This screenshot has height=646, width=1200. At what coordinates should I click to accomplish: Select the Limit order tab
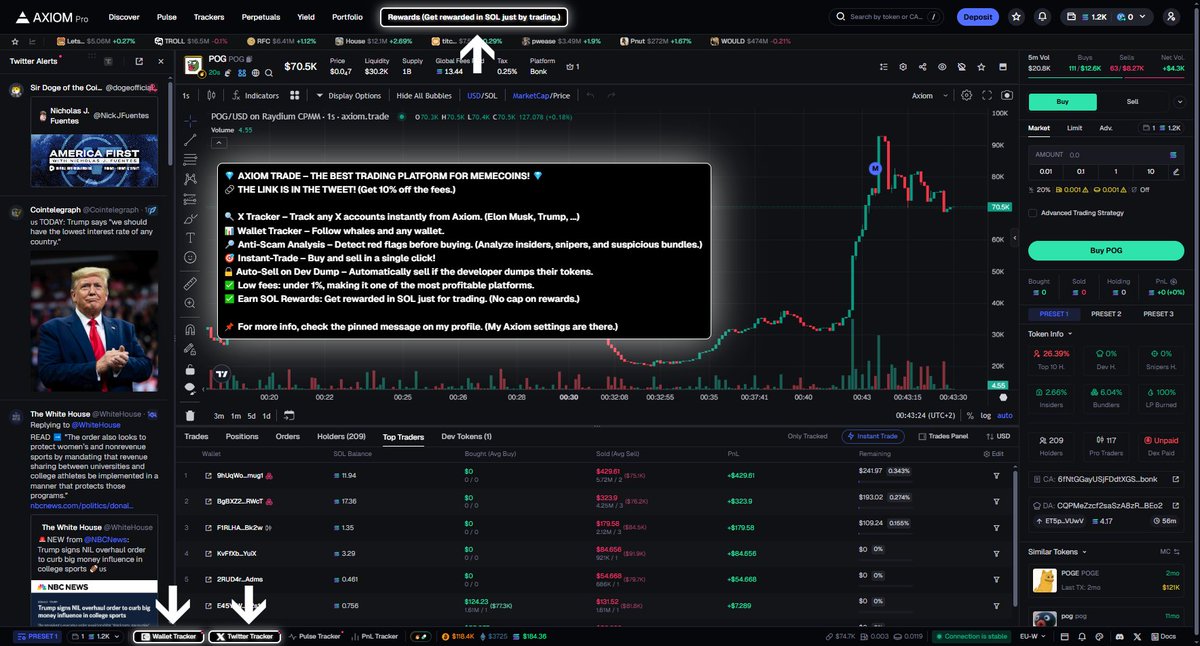click(1074, 128)
